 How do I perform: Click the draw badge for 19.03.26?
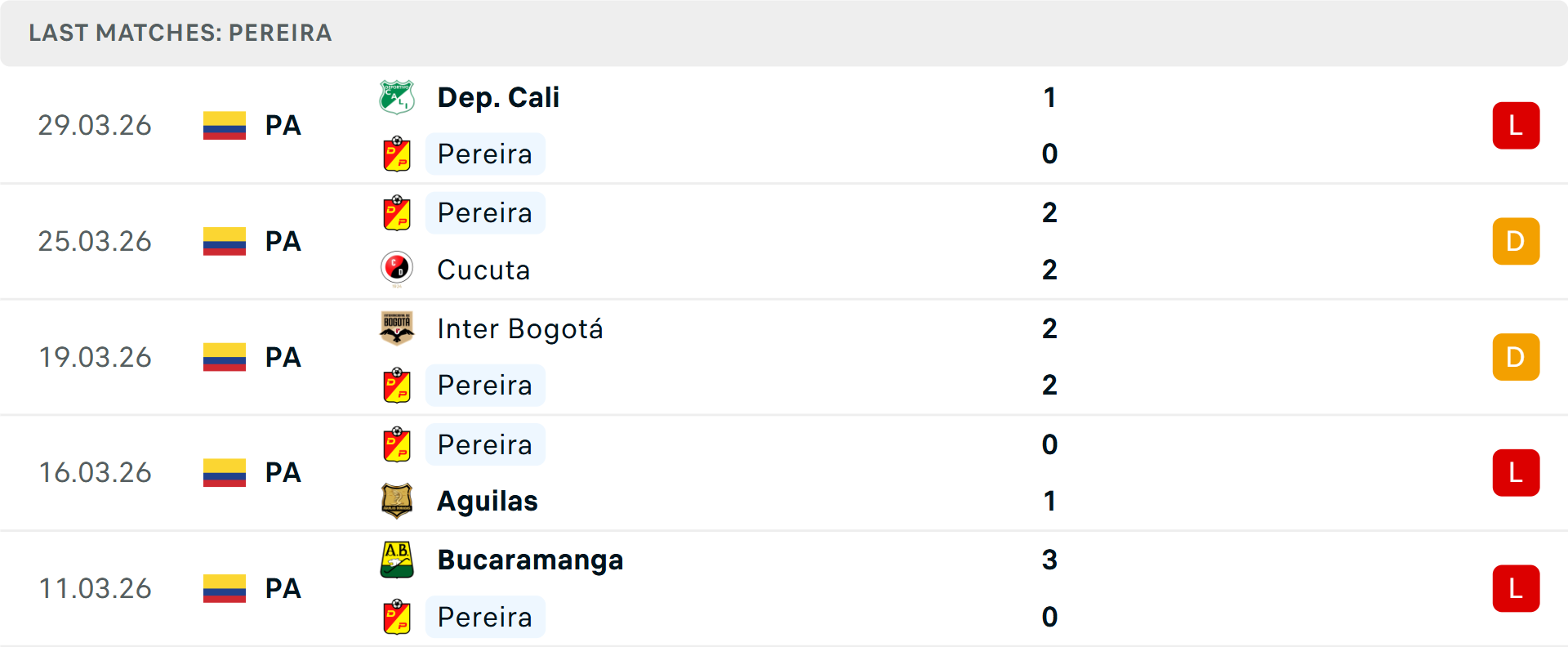pyautogui.click(x=1516, y=357)
